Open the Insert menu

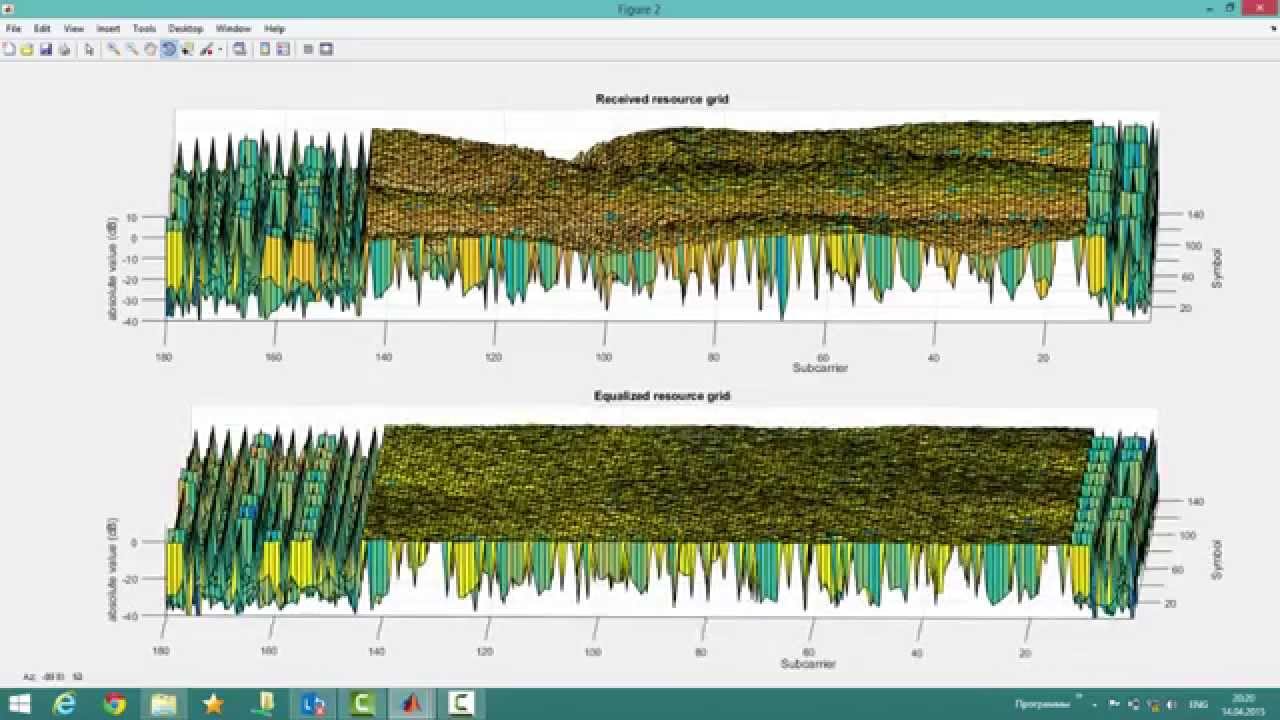pos(108,29)
